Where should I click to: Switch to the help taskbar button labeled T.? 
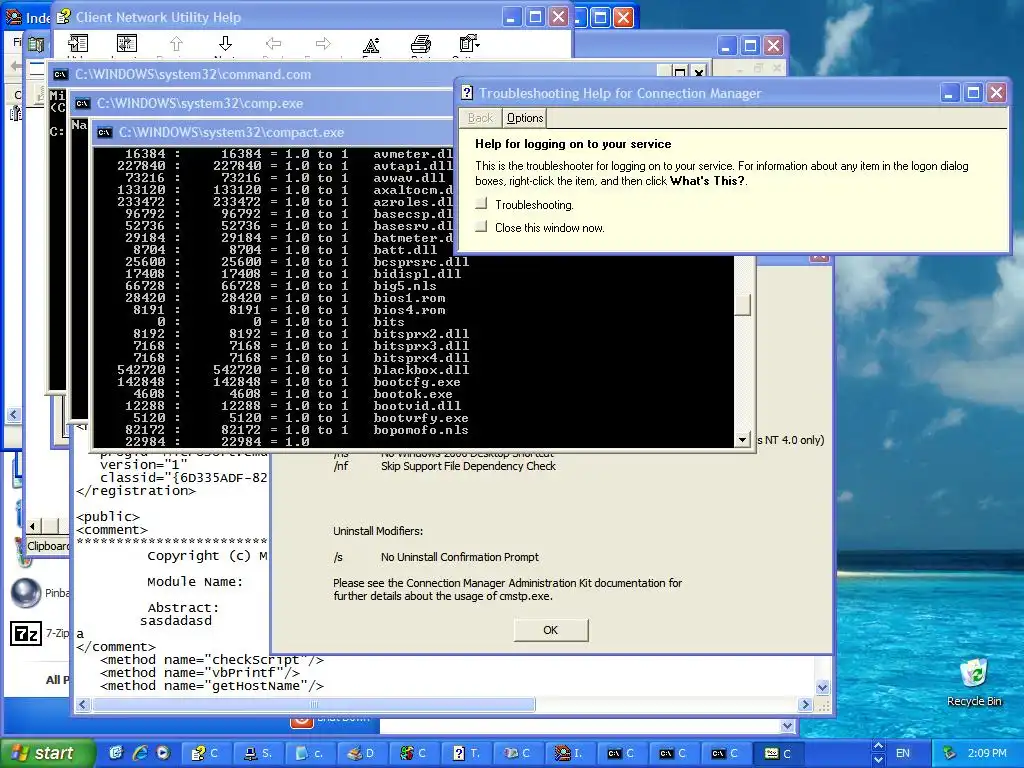pyautogui.click(x=467, y=753)
